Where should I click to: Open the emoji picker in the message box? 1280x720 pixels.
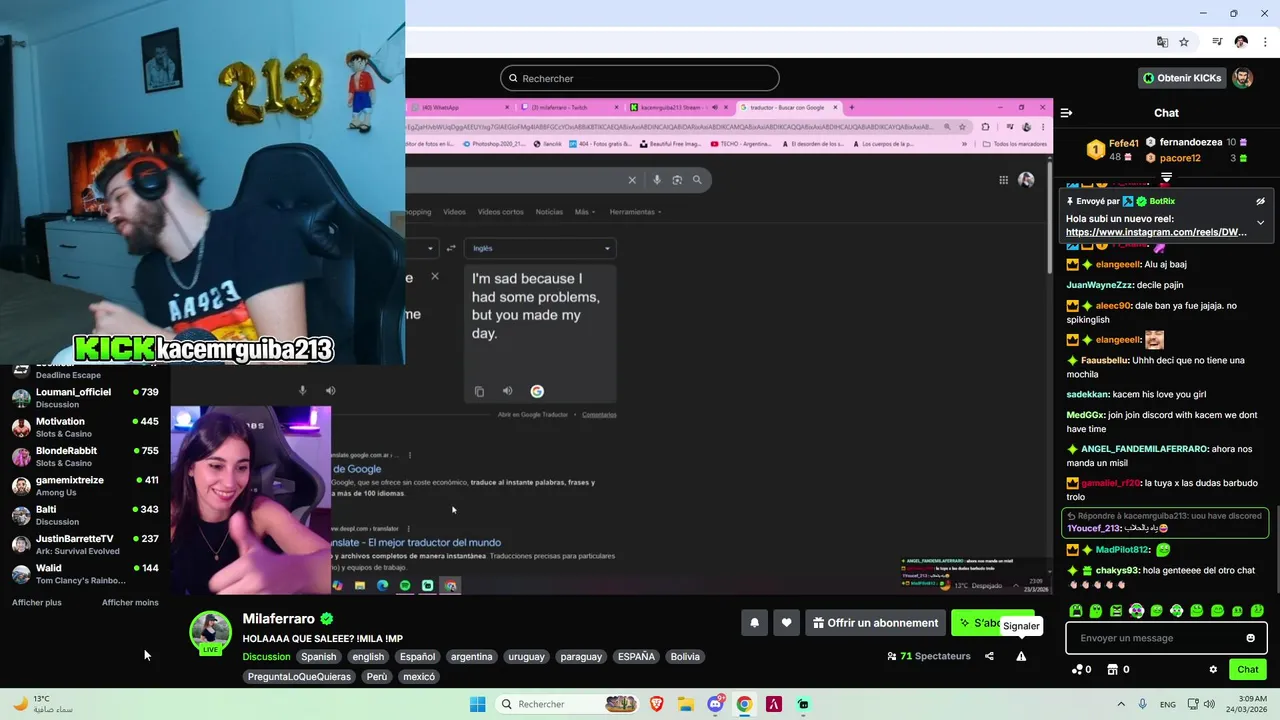pos(1250,638)
